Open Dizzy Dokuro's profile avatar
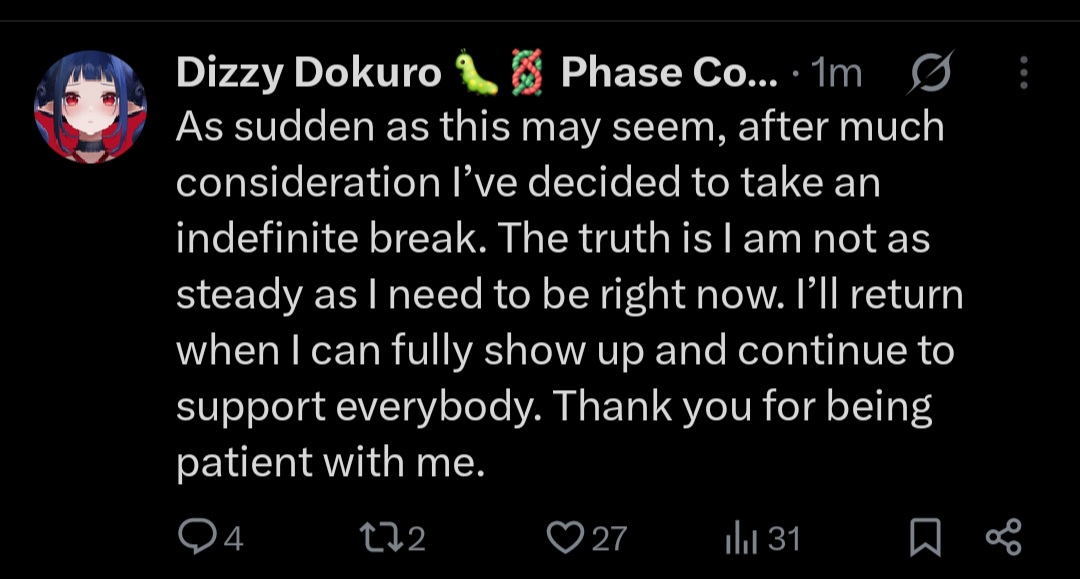 tap(90, 107)
